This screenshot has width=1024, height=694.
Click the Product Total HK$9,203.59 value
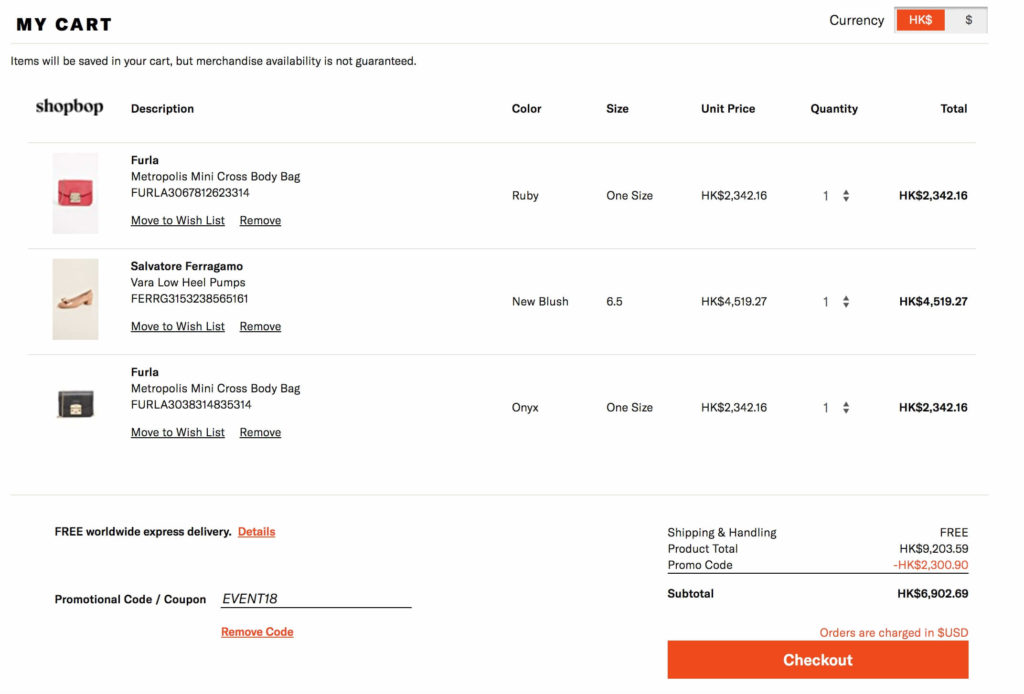coord(934,548)
